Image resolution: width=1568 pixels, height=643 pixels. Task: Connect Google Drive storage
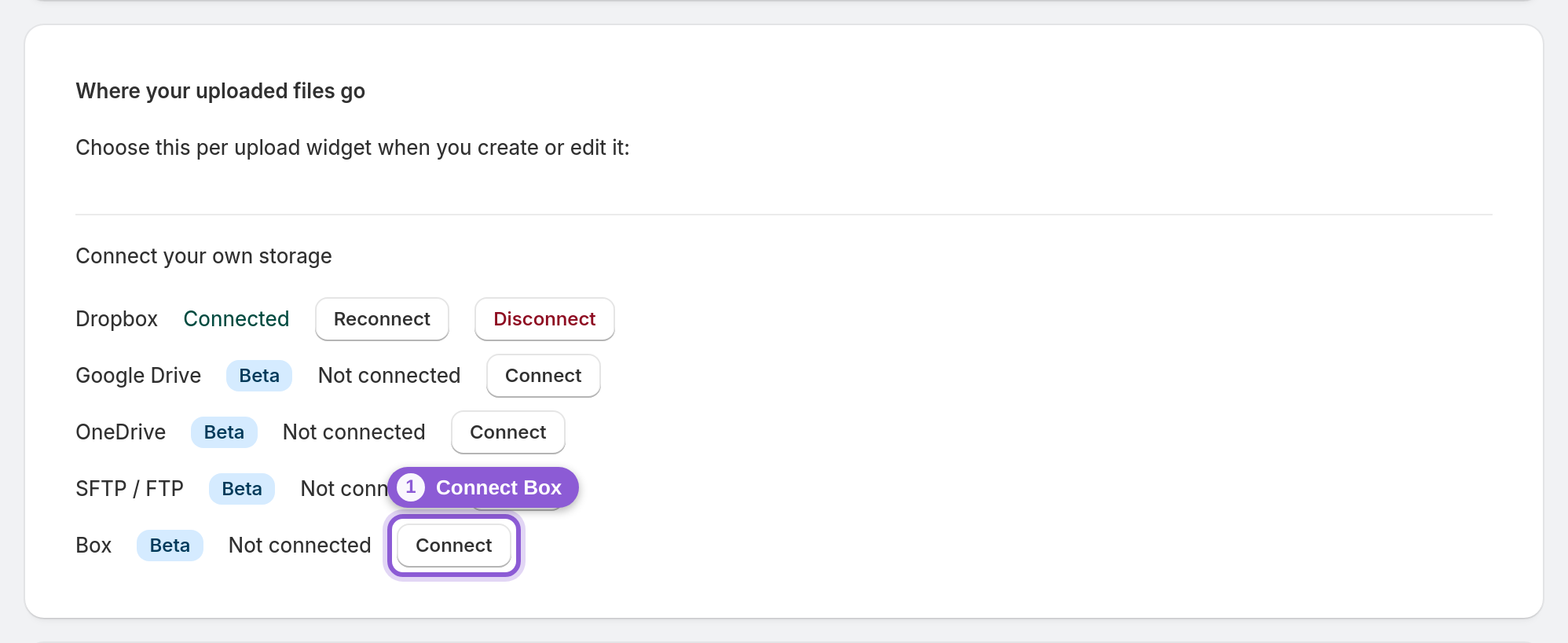point(544,376)
